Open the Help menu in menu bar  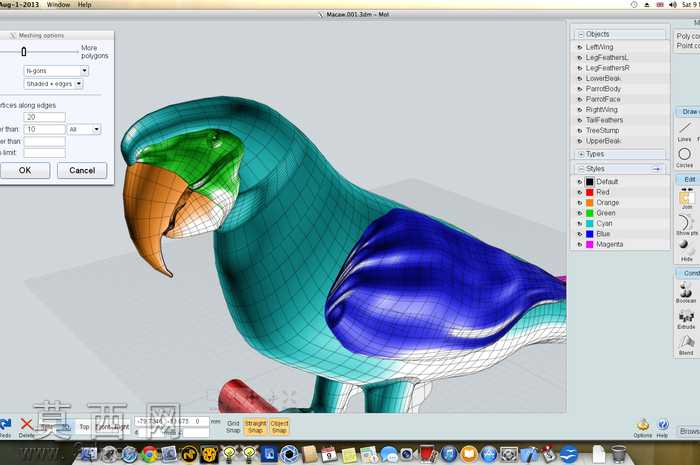84,4
